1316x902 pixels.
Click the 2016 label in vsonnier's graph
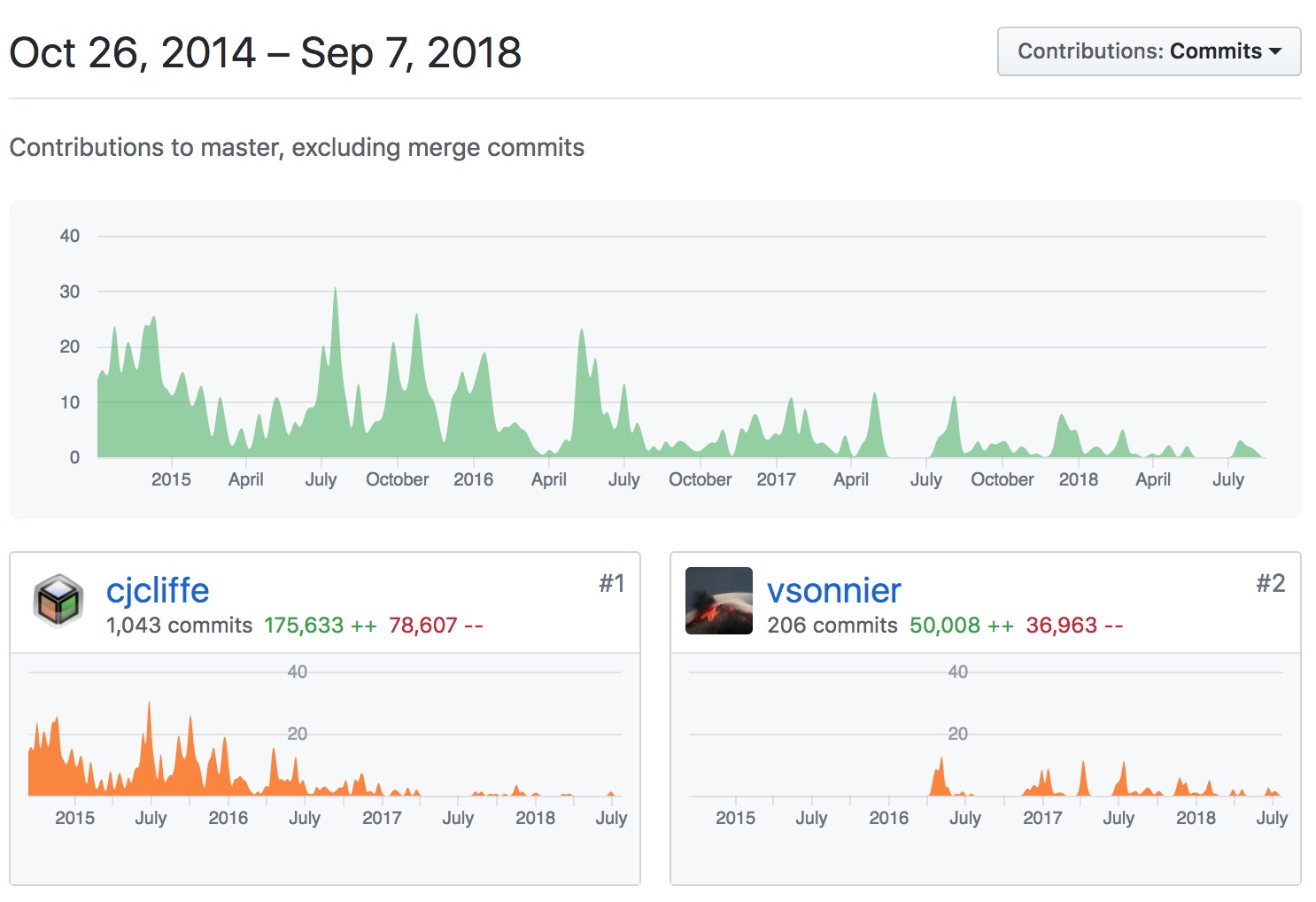pos(889,818)
